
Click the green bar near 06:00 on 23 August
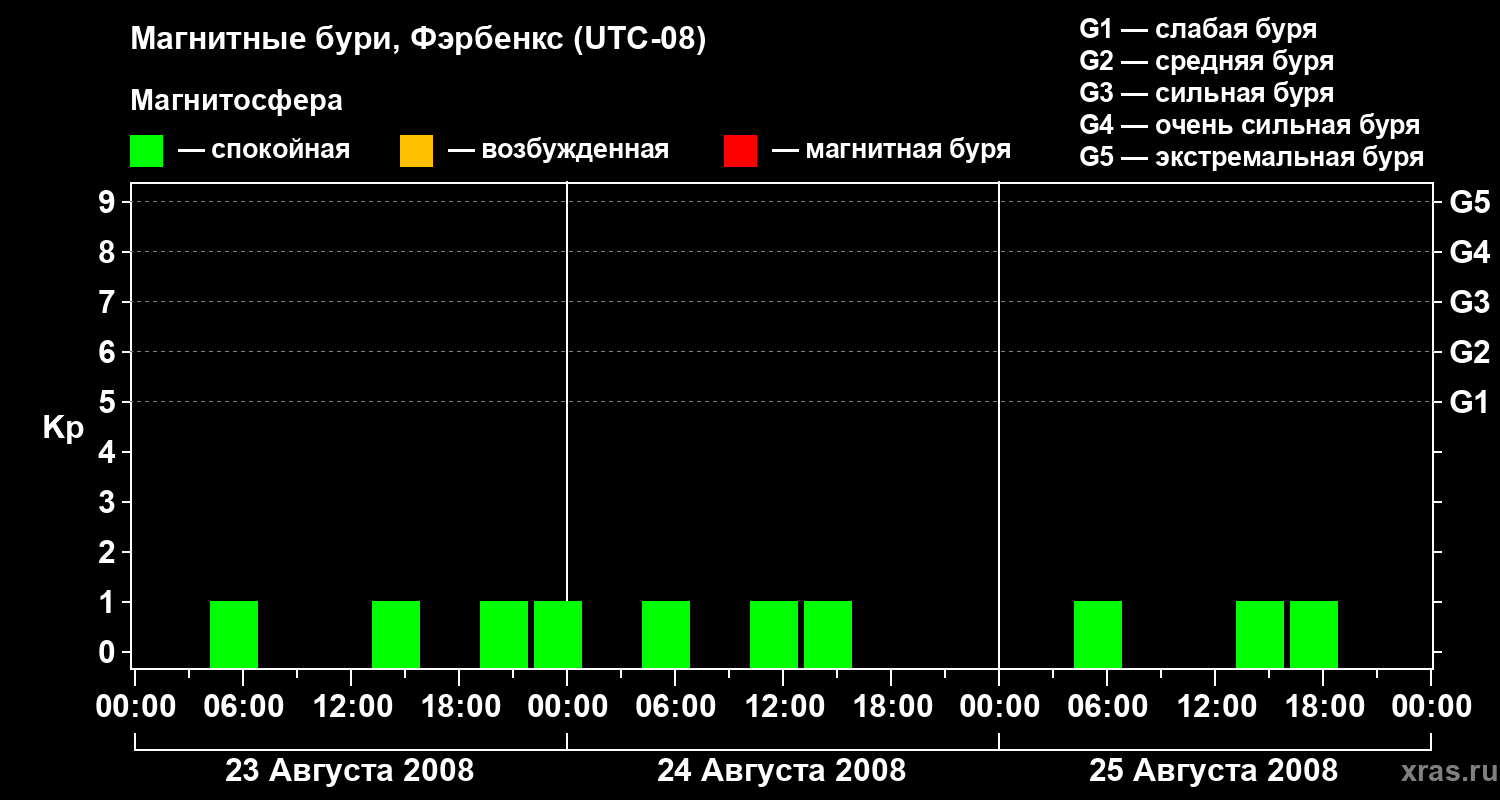pyautogui.click(x=234, y=634)
